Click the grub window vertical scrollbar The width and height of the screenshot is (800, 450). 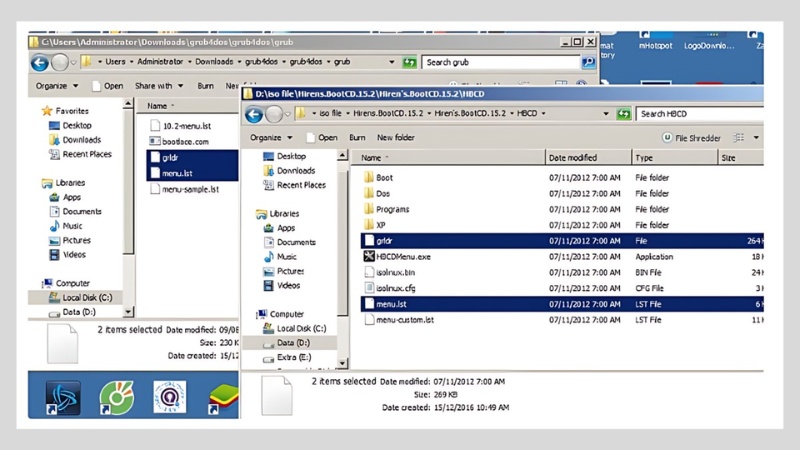click(x=129, y=200)
